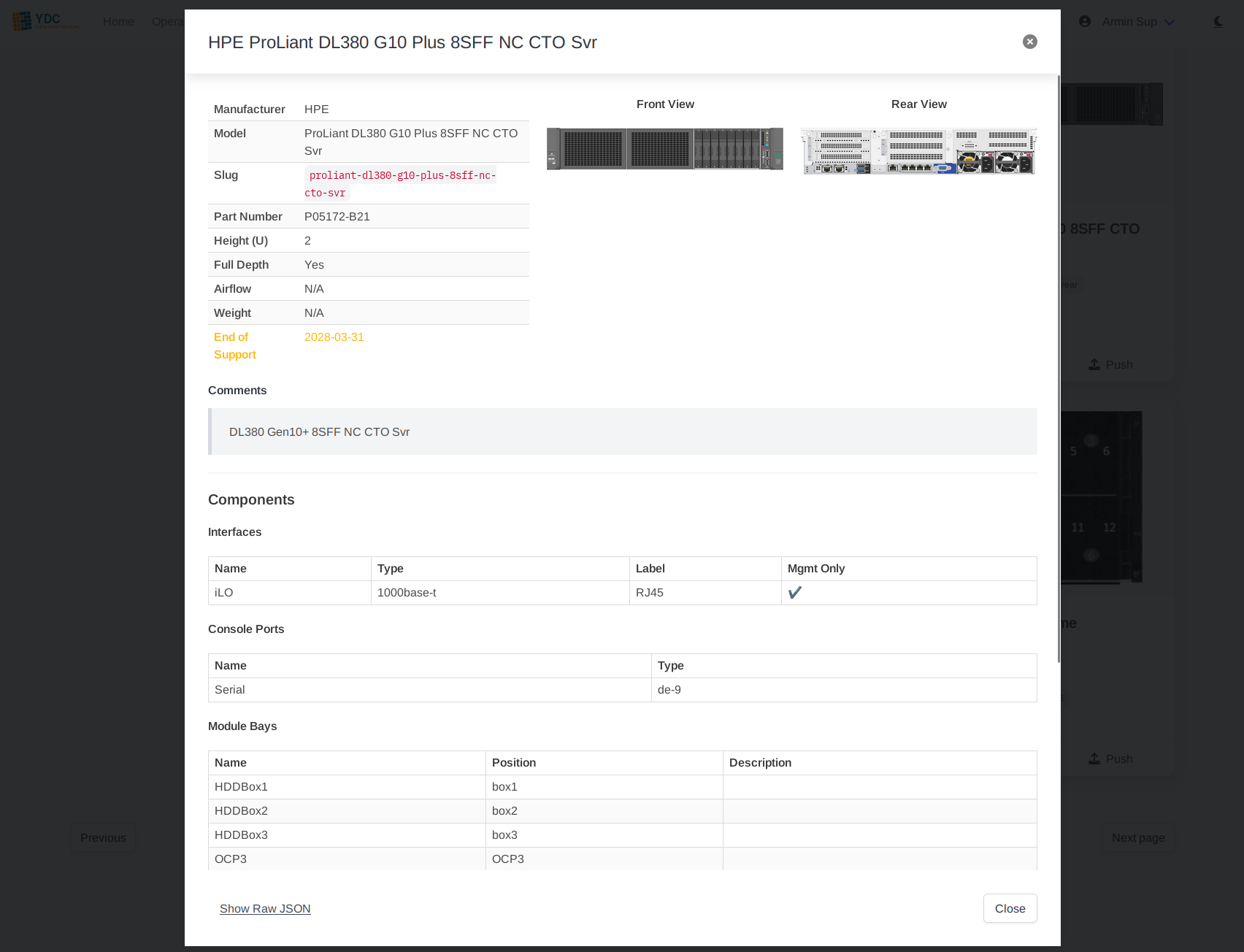Click the Height (U) value 2

[x=307, y=240]
